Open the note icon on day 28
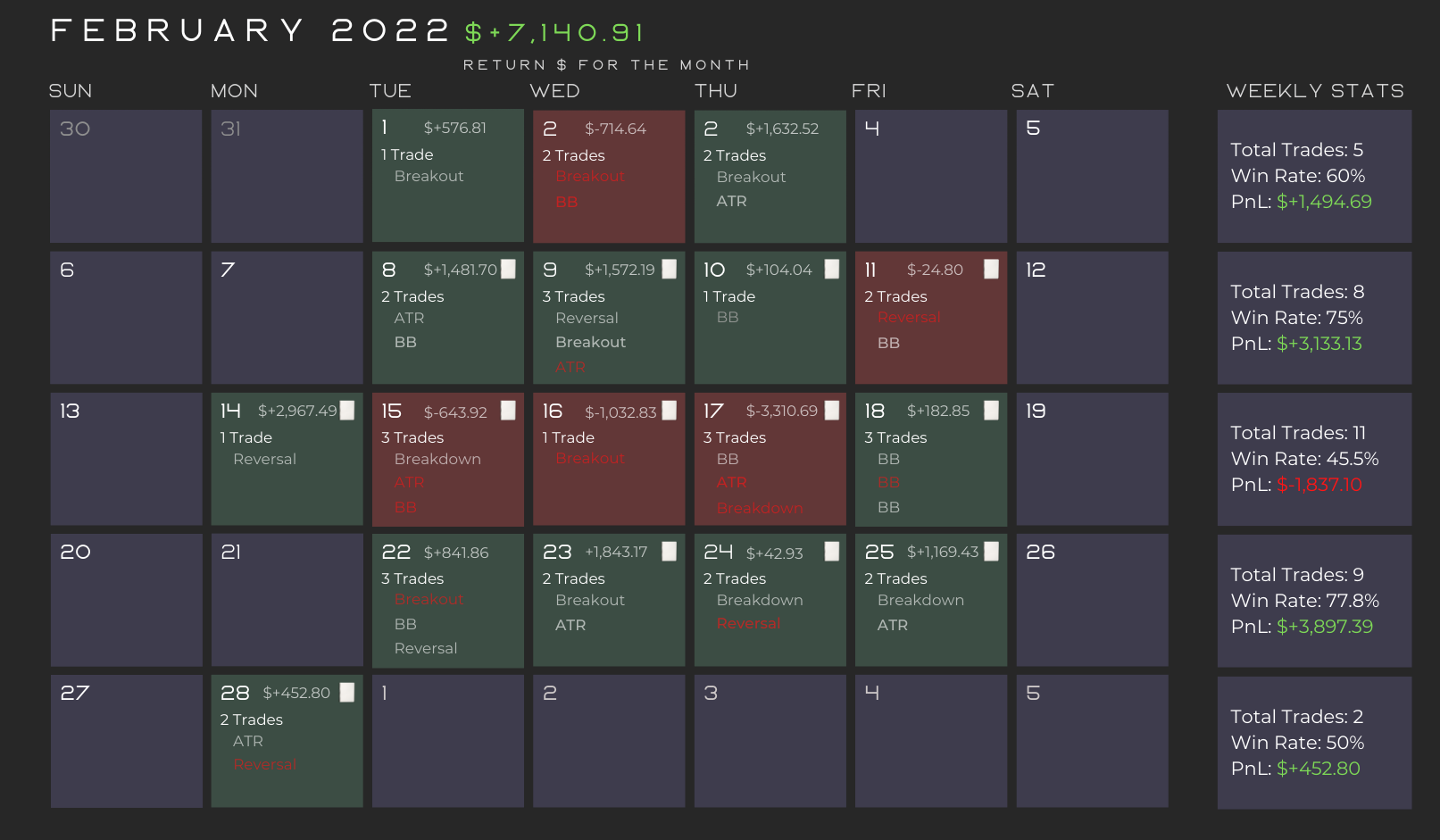Image resolution: width=1440 pixels, height=840 pixels. pyautogui.click(x=347, y=693)
